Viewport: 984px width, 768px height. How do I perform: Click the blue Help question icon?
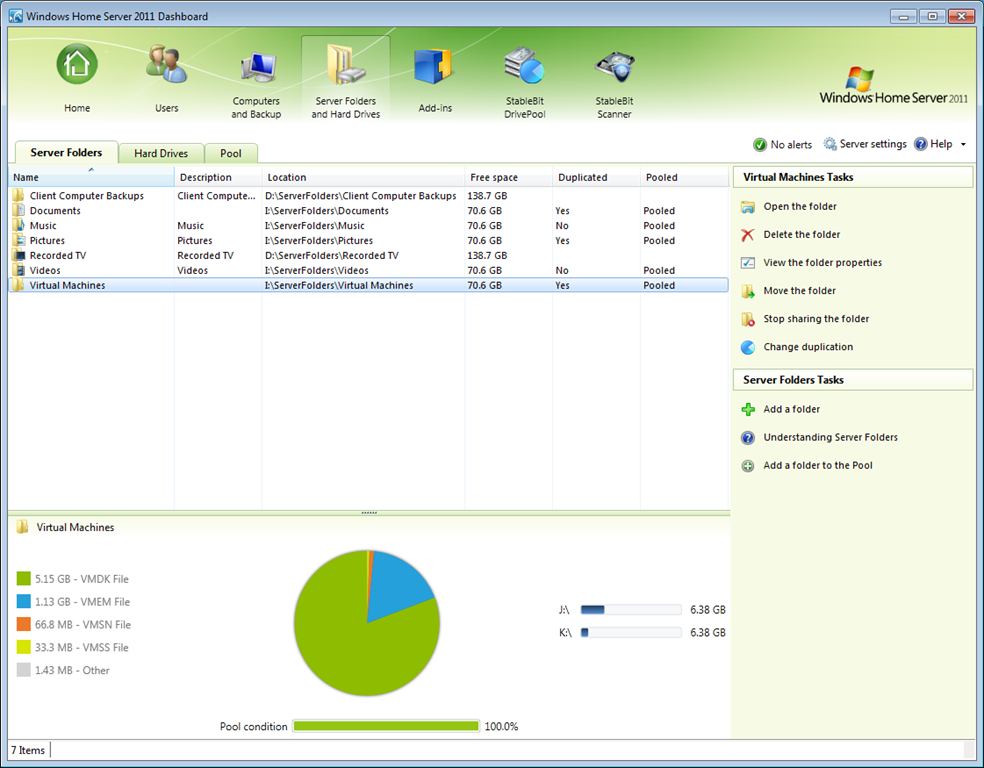[921, 144]
